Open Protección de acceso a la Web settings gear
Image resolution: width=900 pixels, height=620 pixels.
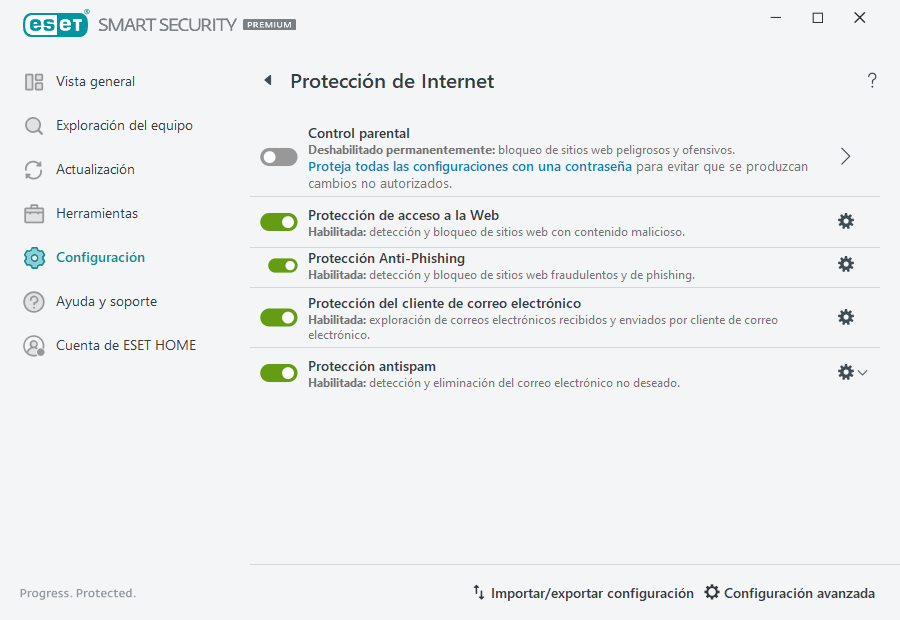846,221
